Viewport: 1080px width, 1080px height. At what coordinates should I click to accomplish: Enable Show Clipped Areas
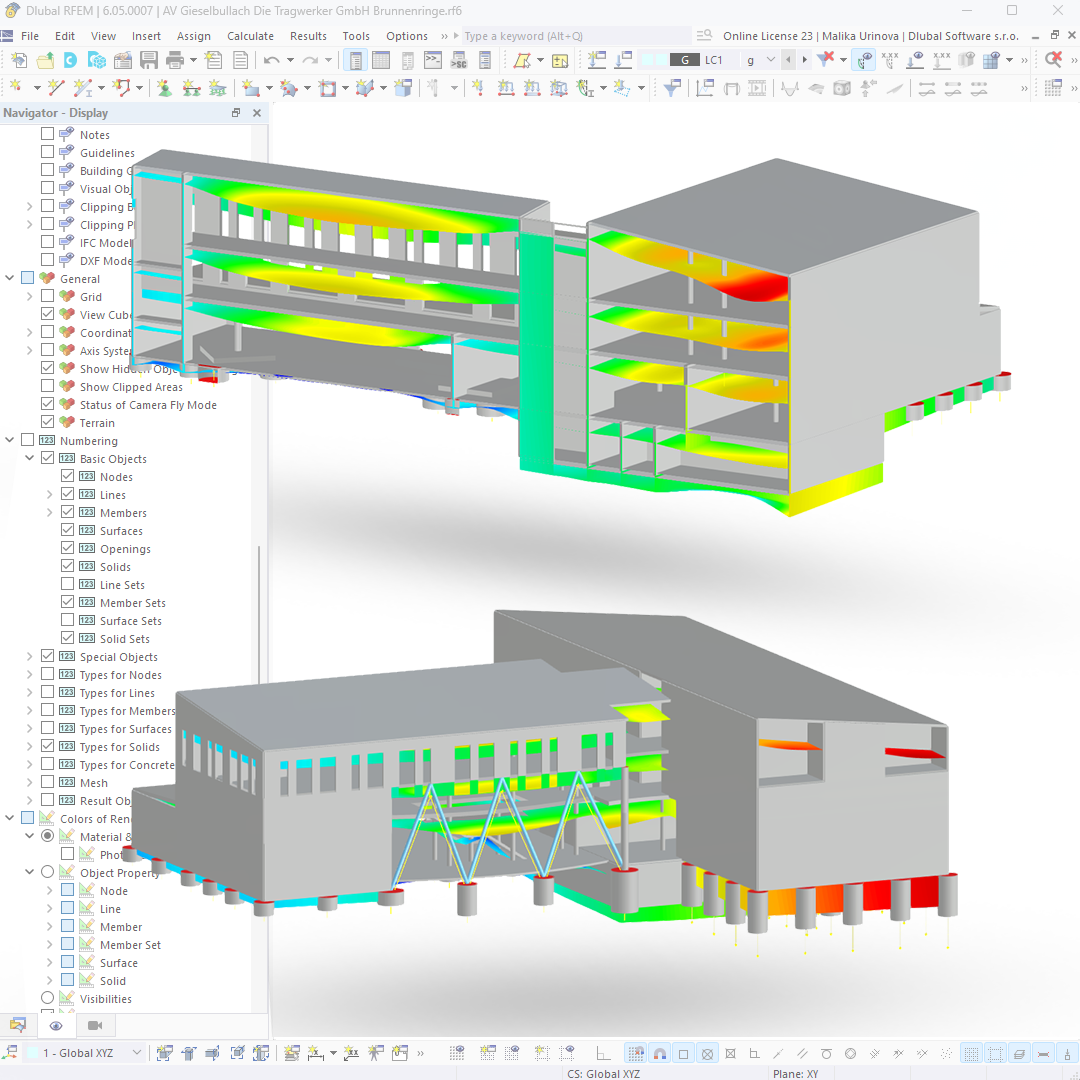click(x=48, y=386)
